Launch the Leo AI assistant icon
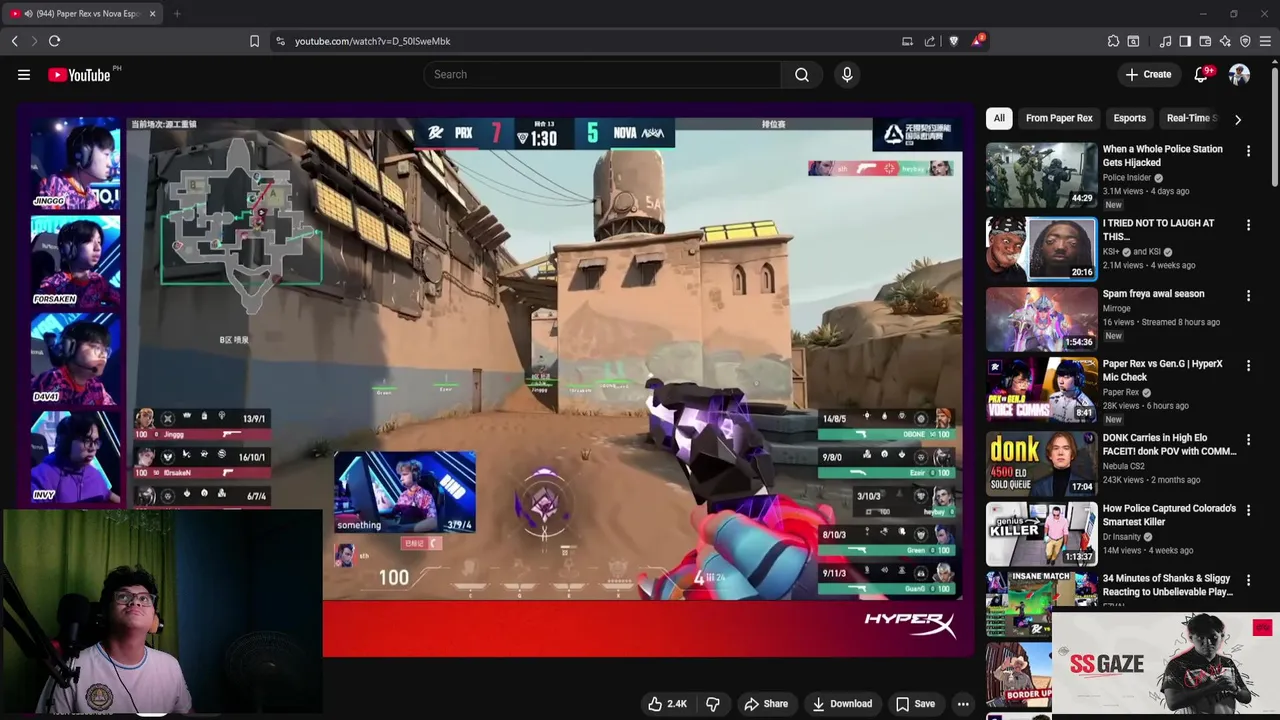Viewport: 1280px width, 720px height. [x=1225, y=41]
